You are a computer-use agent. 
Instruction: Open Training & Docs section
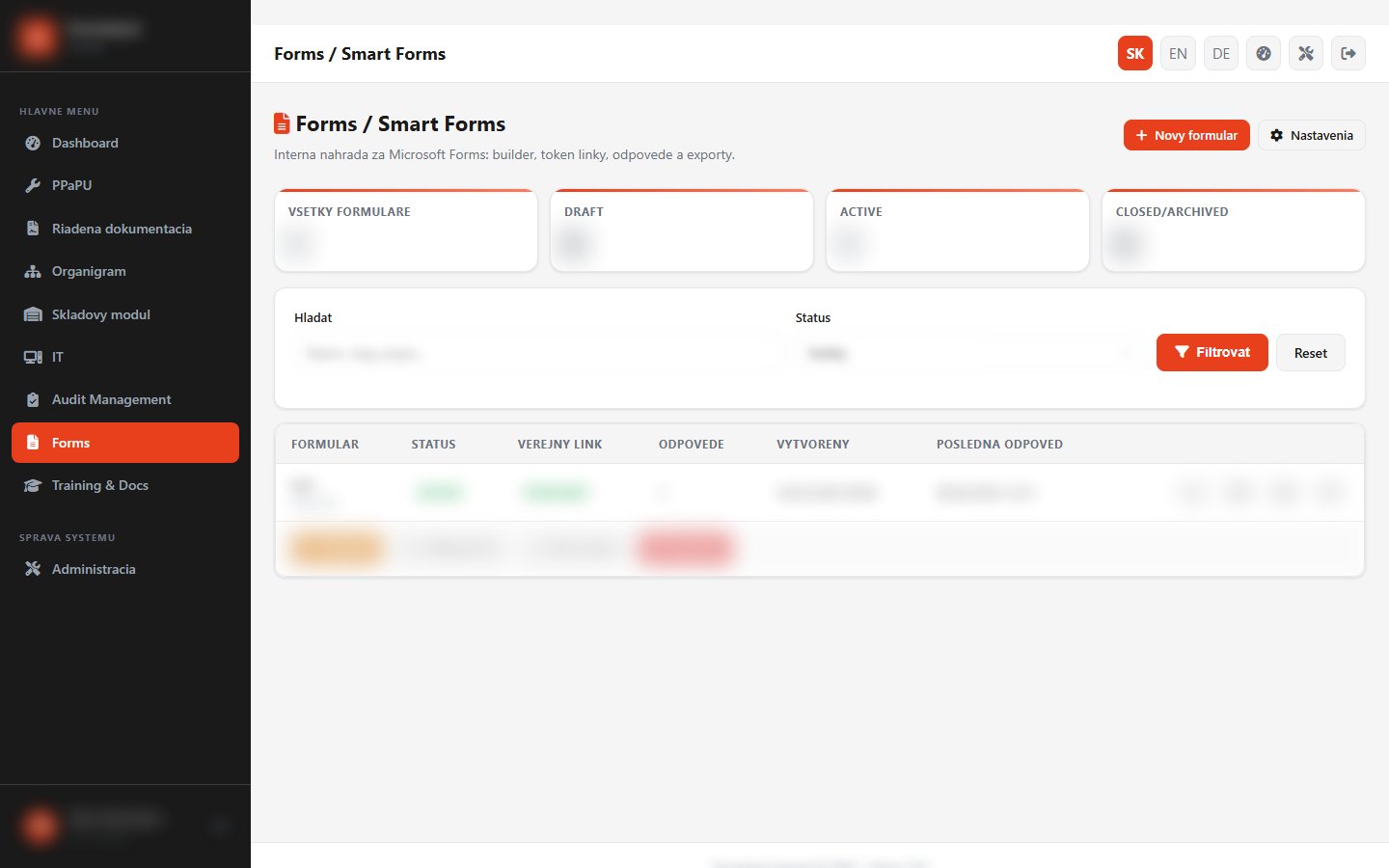(x=125, y=485)
